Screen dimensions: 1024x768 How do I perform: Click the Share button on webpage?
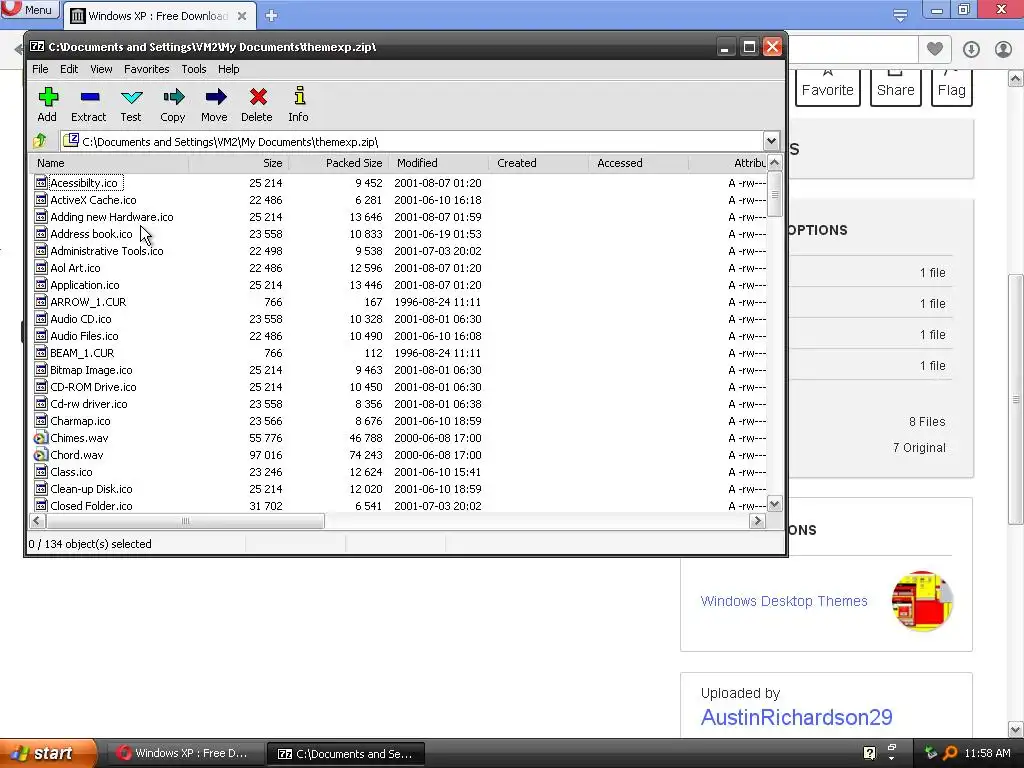pos(895,88)
